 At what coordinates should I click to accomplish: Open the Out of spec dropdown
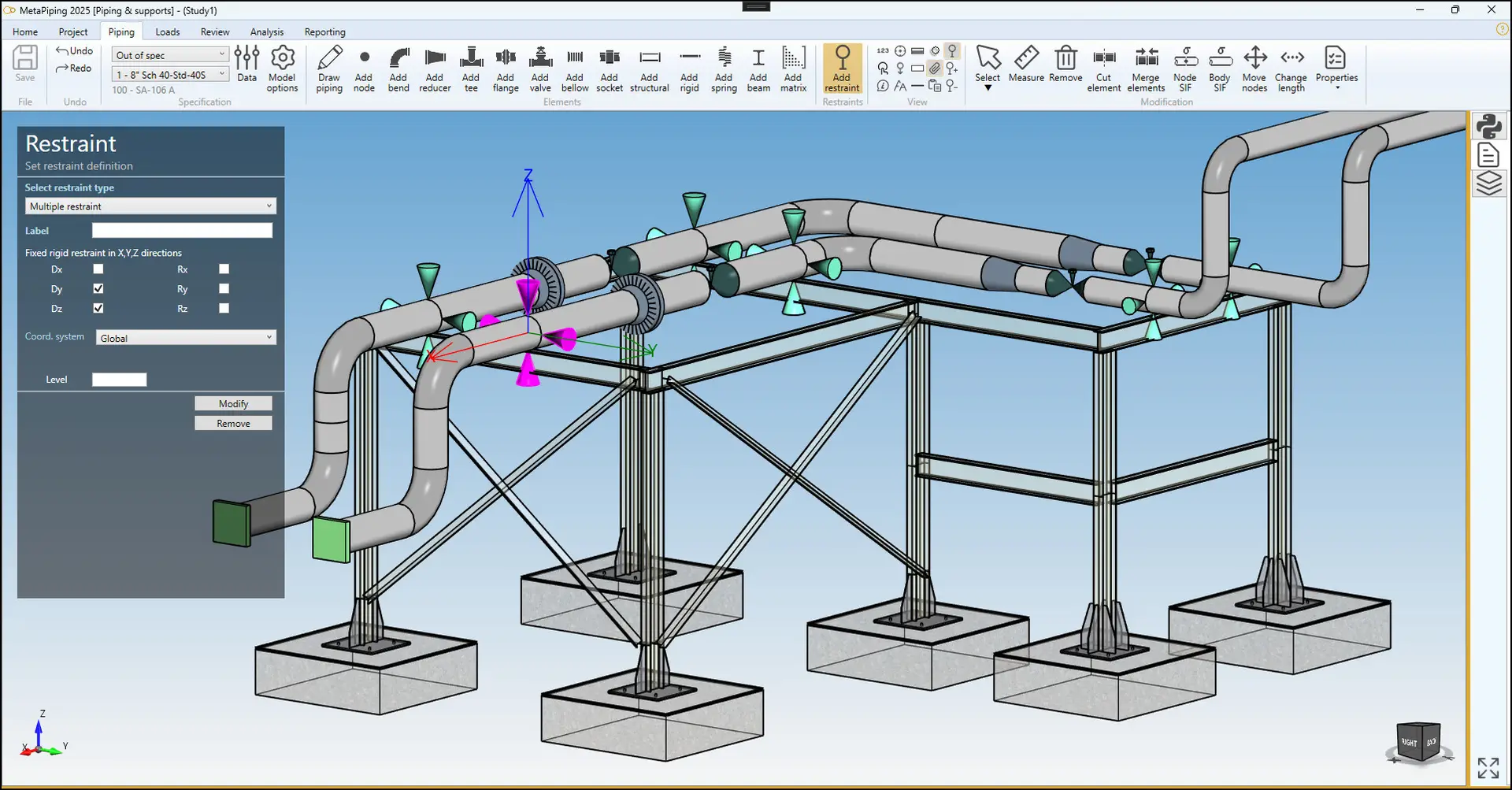pyautogui.click(x=170, y=55)
